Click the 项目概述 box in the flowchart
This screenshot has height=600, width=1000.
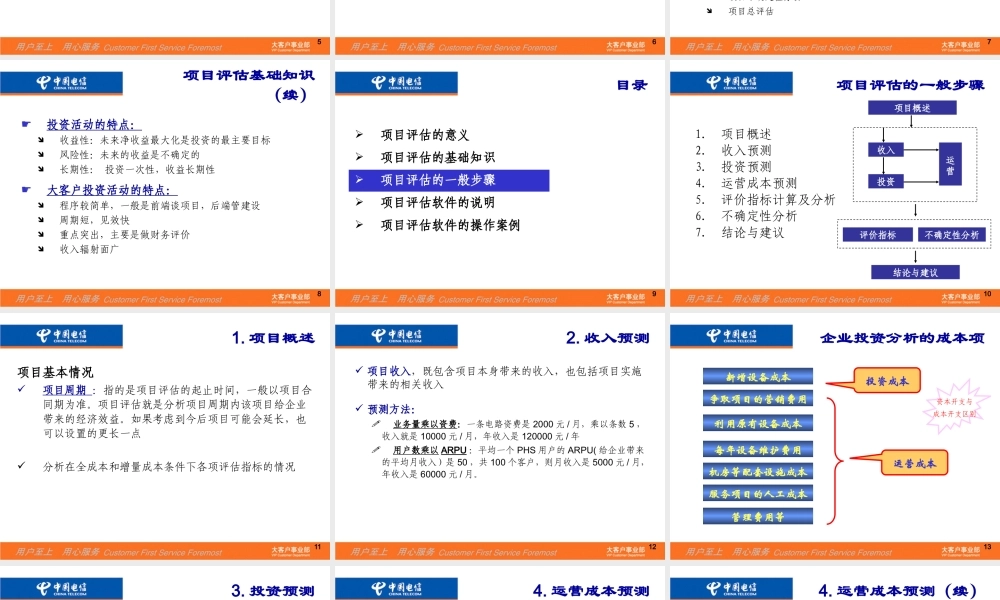tap(912, 108)
